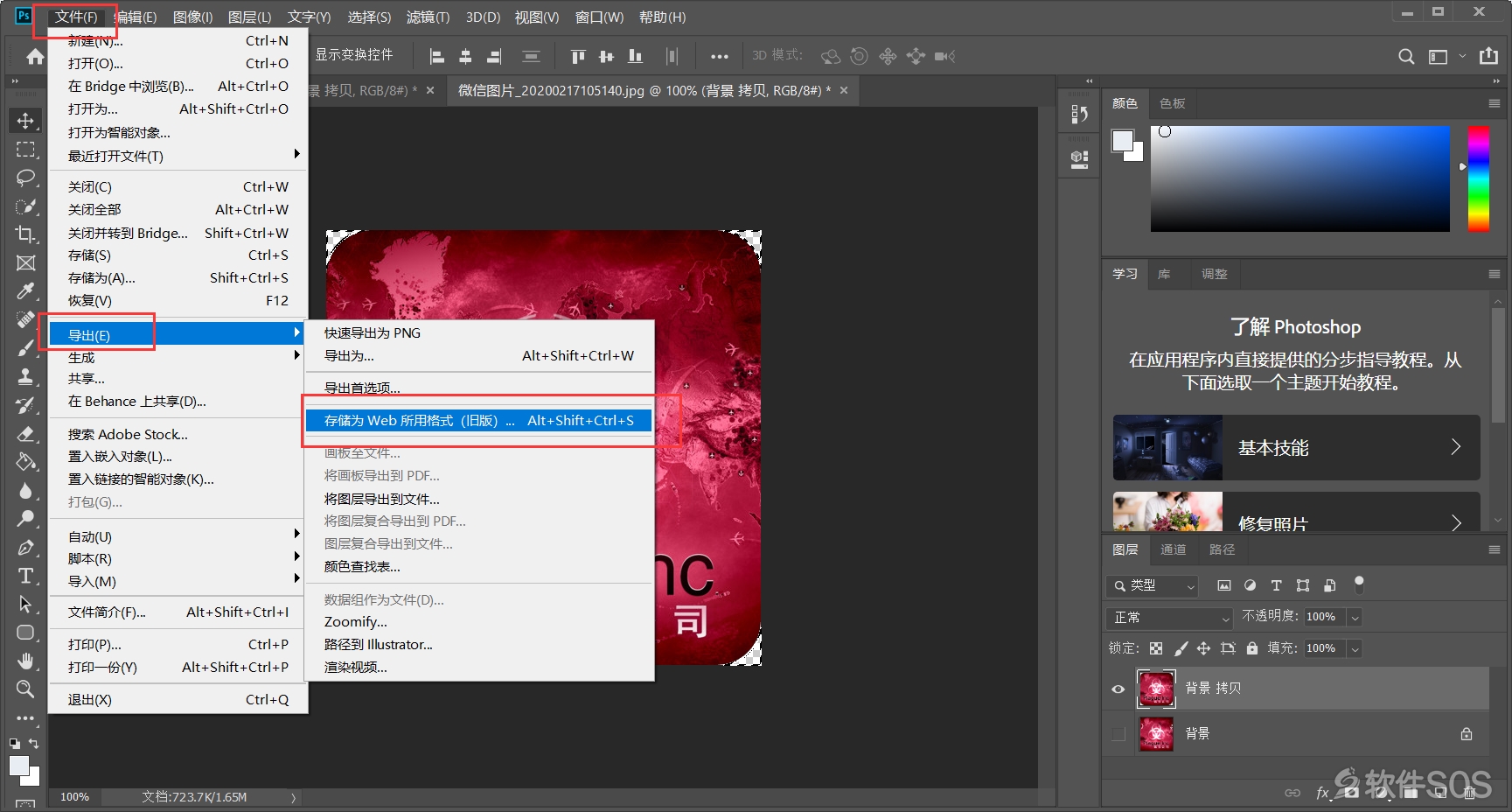
Task: Click the Home icon in options bar
Action: pyautogui.click(x=35, y=56)
